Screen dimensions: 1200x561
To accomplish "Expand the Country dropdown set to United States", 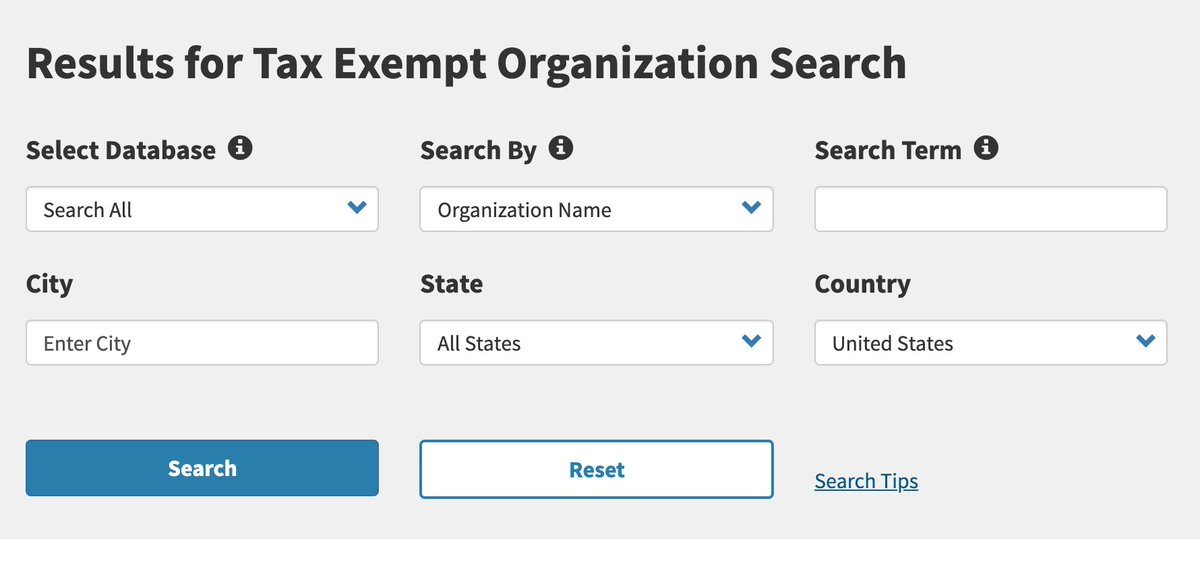I will pos(991,342).
